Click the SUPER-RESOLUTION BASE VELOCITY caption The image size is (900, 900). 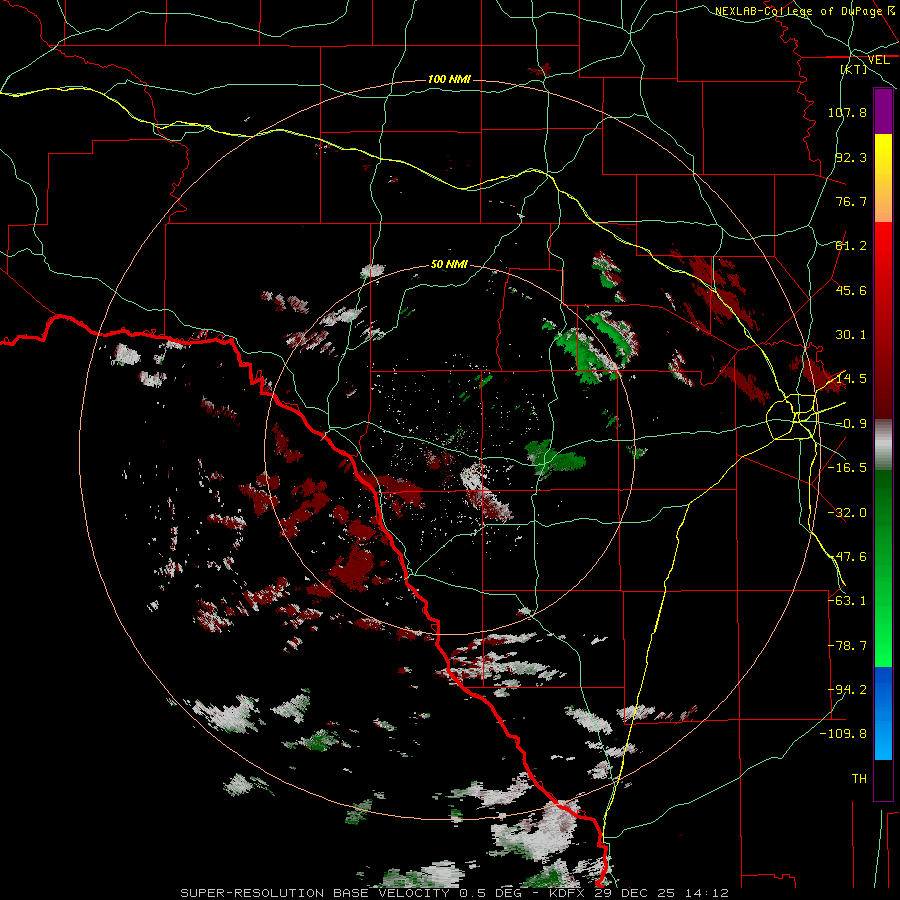(315, 893)
